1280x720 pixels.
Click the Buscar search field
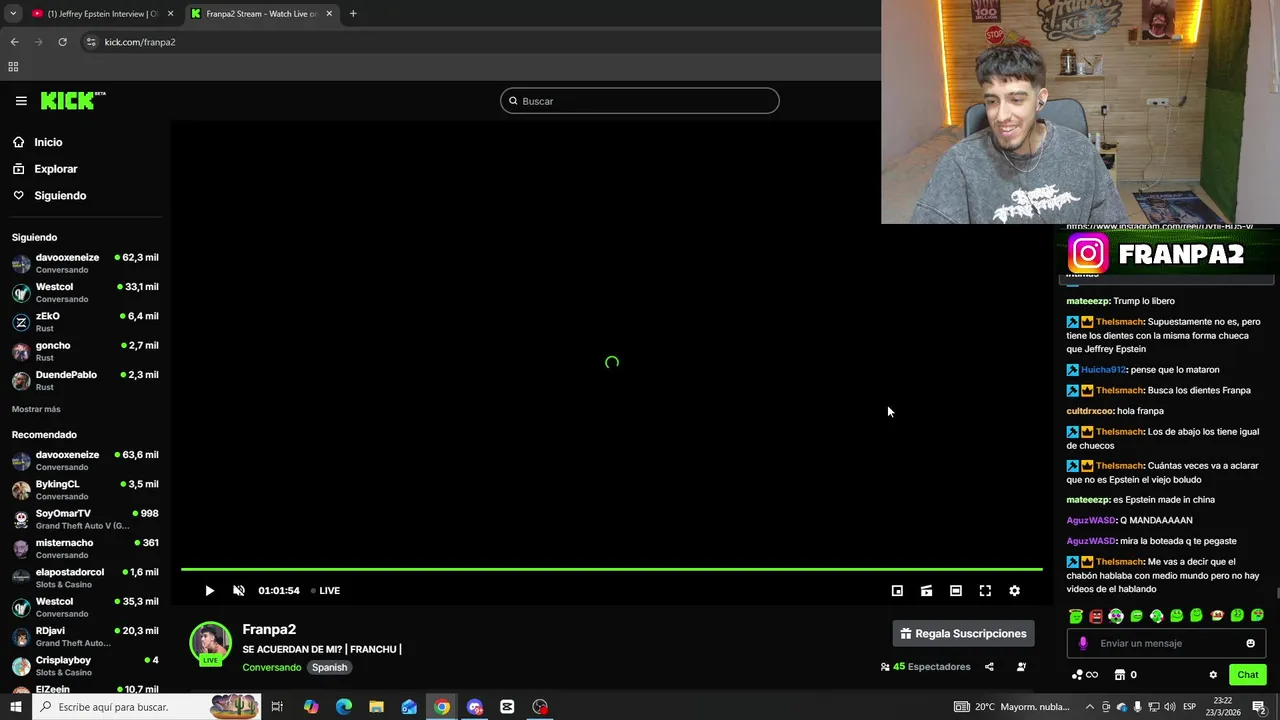point(640,101)
